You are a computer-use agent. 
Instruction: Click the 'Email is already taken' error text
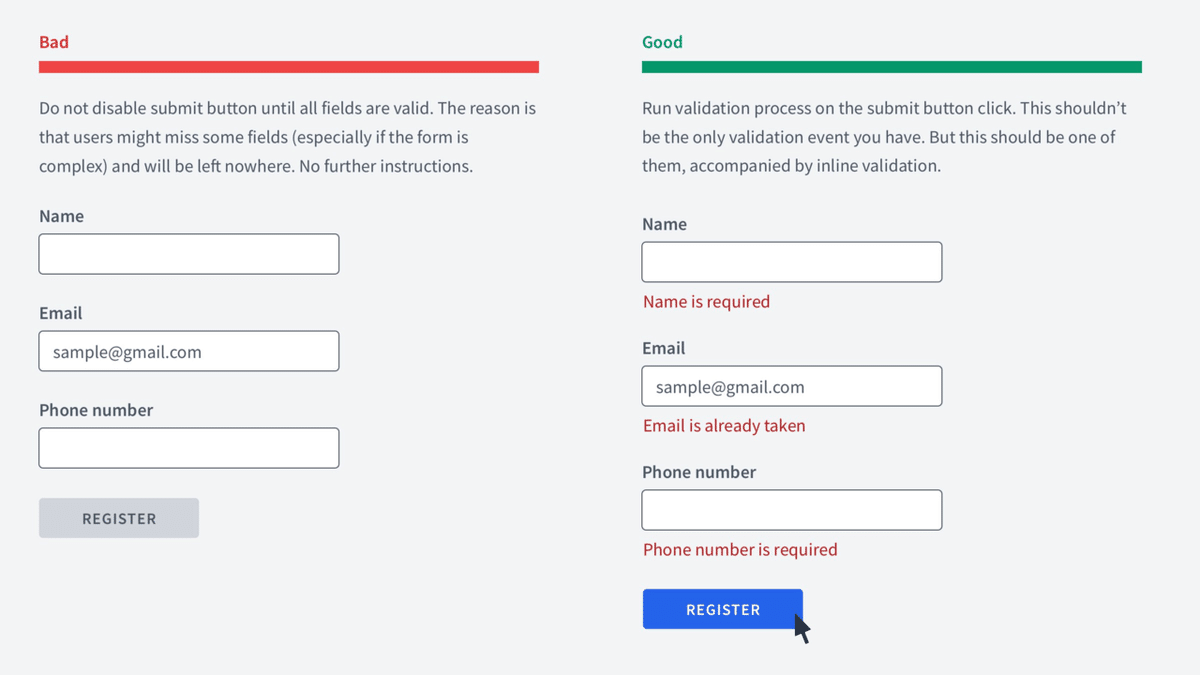(x=724, y=426)
